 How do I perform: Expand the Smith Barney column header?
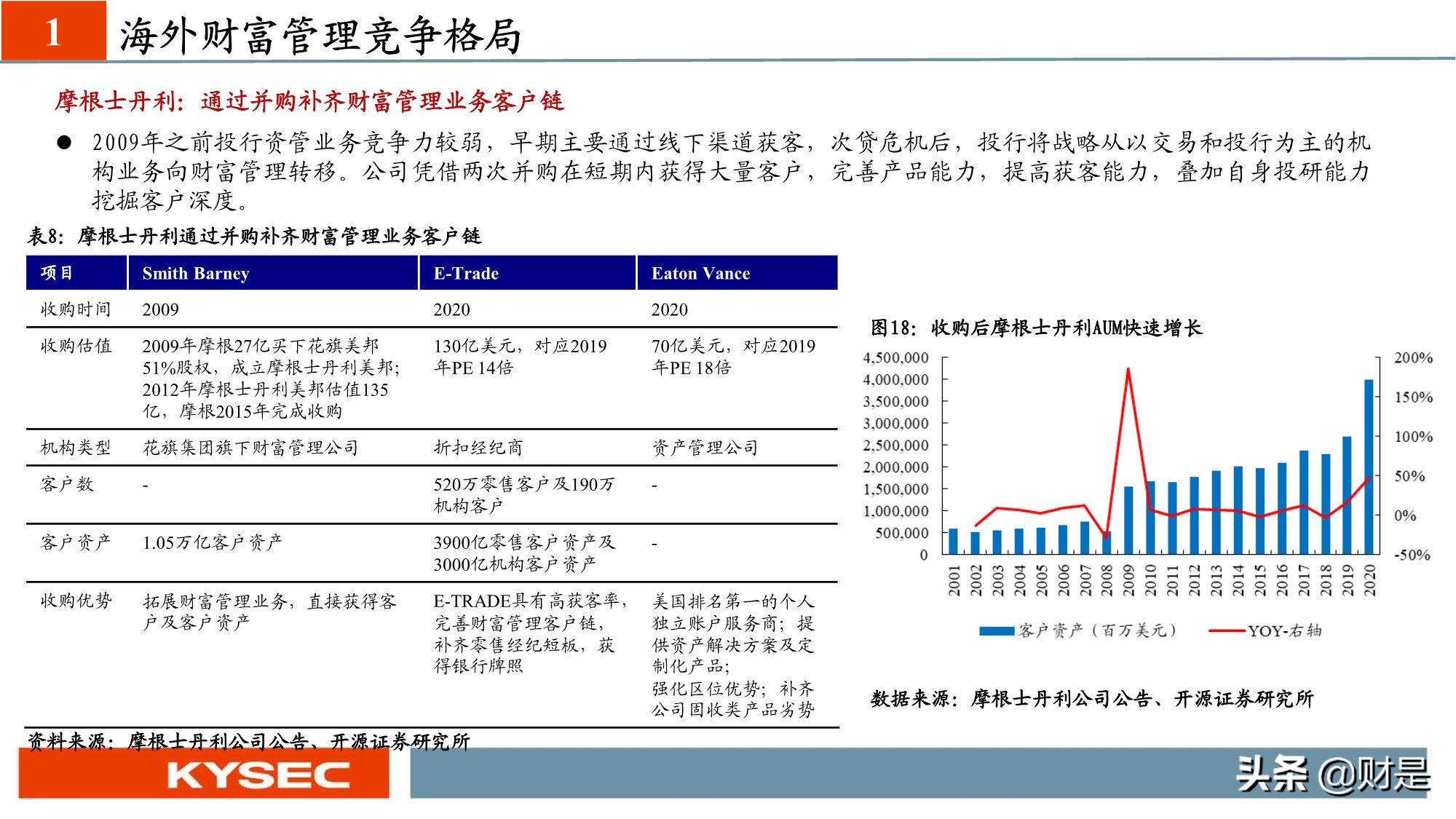(197, 273)
